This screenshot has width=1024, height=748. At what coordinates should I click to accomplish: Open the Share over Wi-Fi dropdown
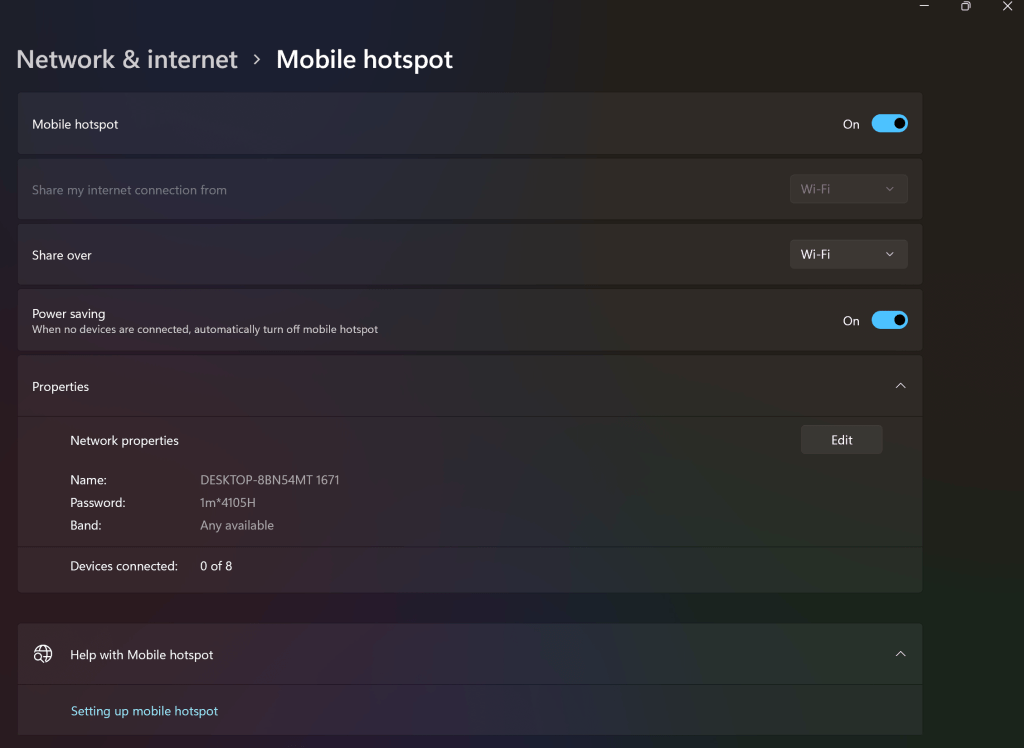[848, 254]
